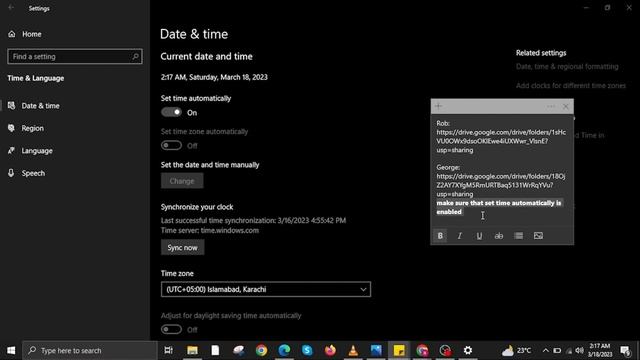Open the sticky note menu (three dots)
The image size is (640, 360).
(x=551, y=107)
